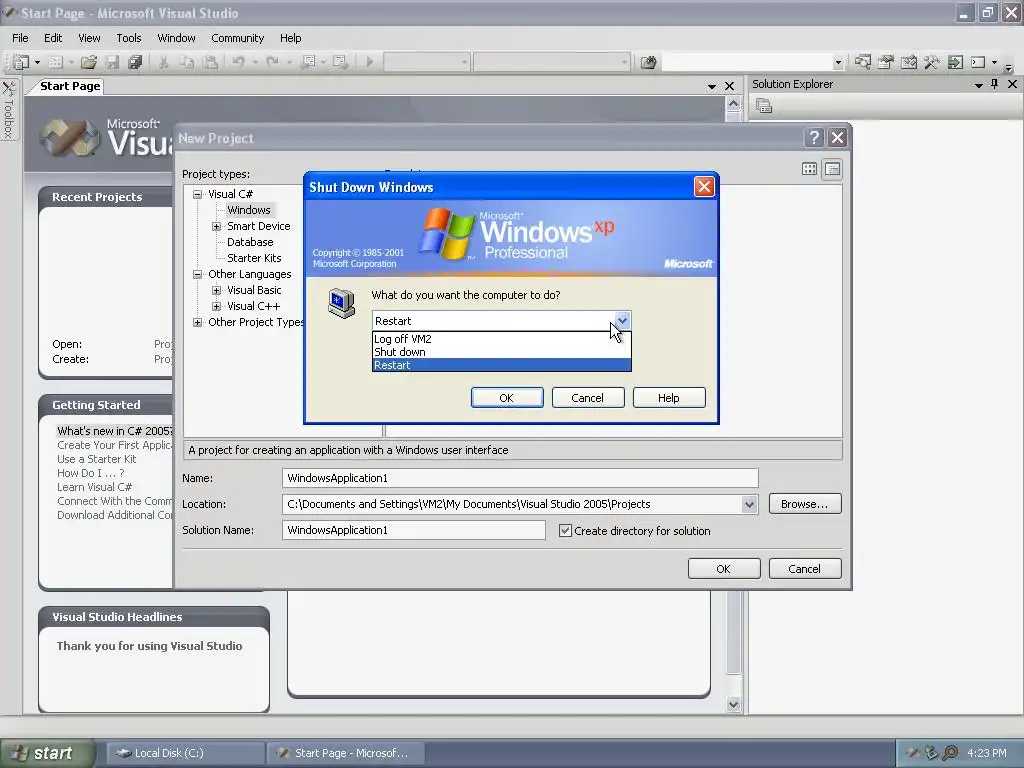
Task: Open the Toolbox toolbar icon (hammer and wrench)
Action: tap(932, 62)
